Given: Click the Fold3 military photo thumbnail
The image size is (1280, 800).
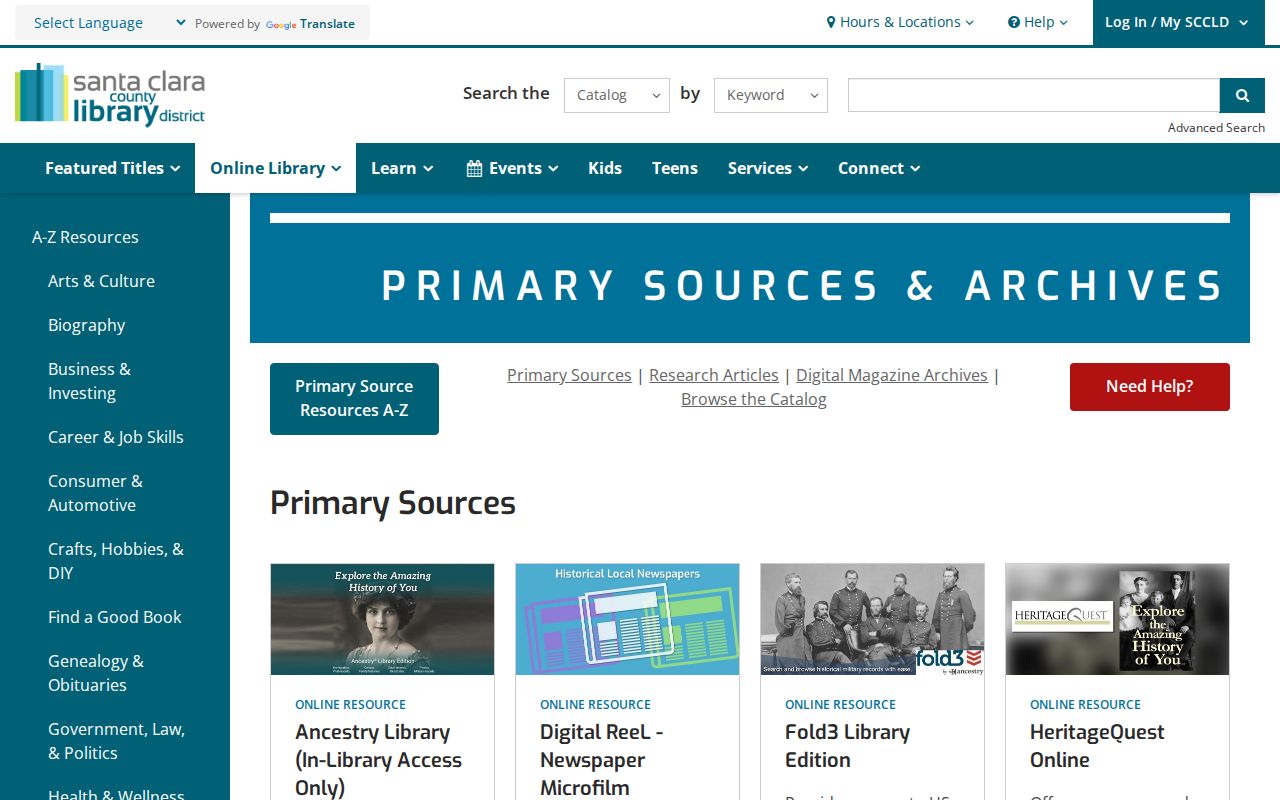Looking at the screenshot, I should click(x=872, y=619).
